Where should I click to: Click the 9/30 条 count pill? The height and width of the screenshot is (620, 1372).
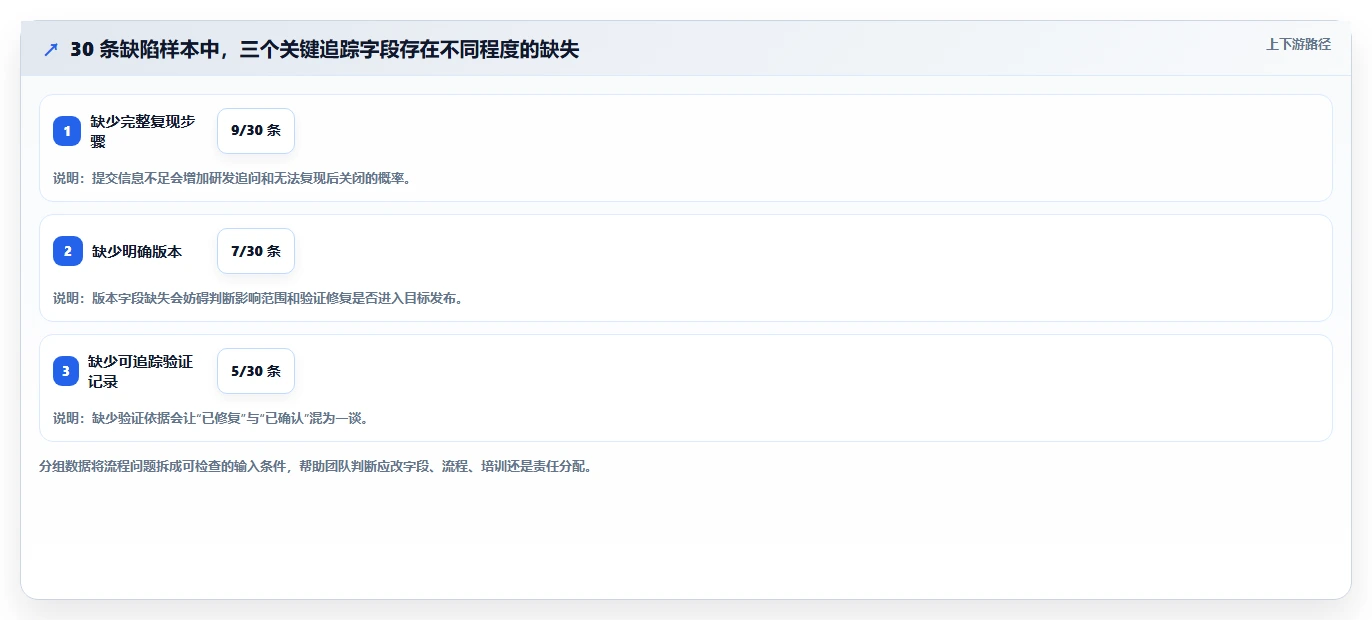256,131
